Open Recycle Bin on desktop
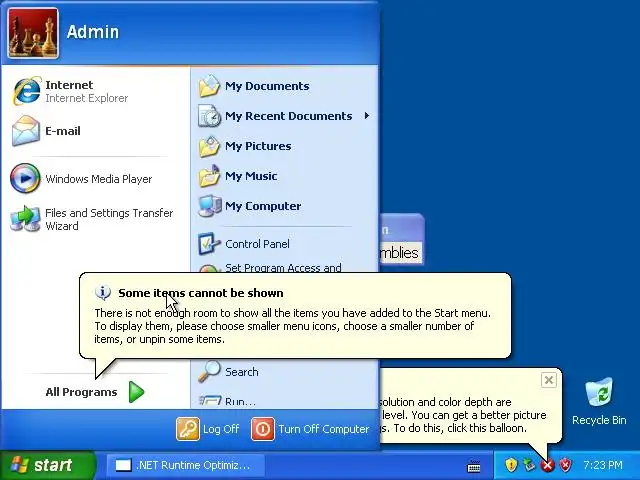Viewport: 640px width, 480px height. click(x=599, y=401)
